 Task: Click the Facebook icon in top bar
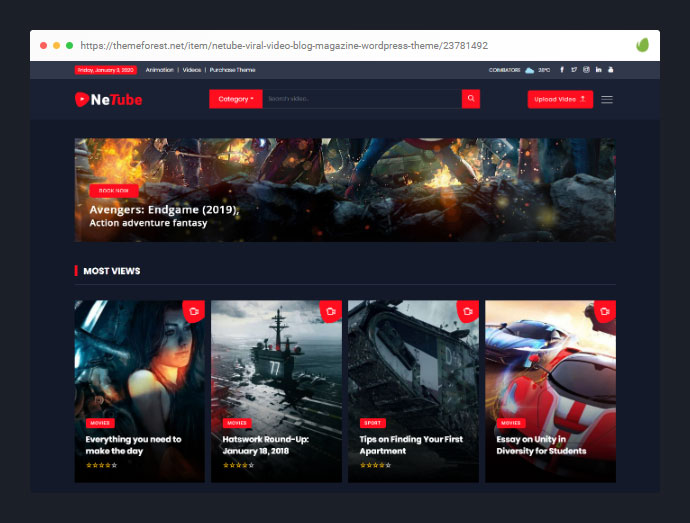562,70
